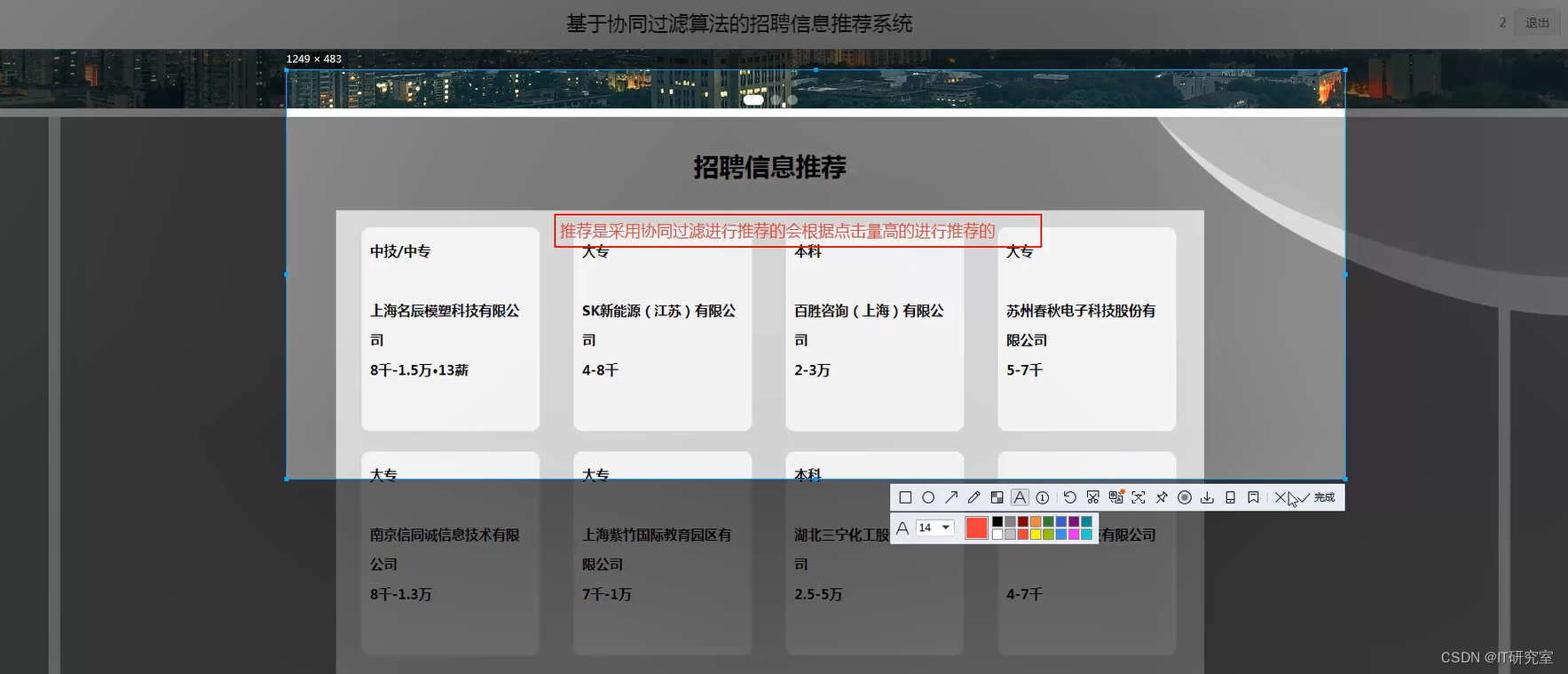The width and height of the screenshot is (1568, 674).
Task: Pick the white color swatch
Action: point(997,535)
